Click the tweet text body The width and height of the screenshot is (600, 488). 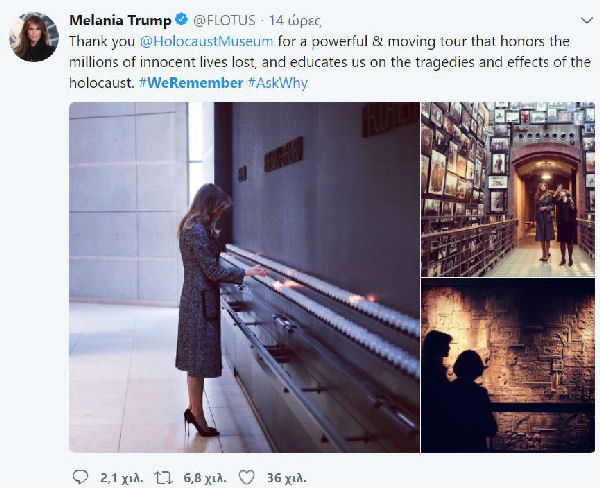pyautogui.click(x=330, y=62)
